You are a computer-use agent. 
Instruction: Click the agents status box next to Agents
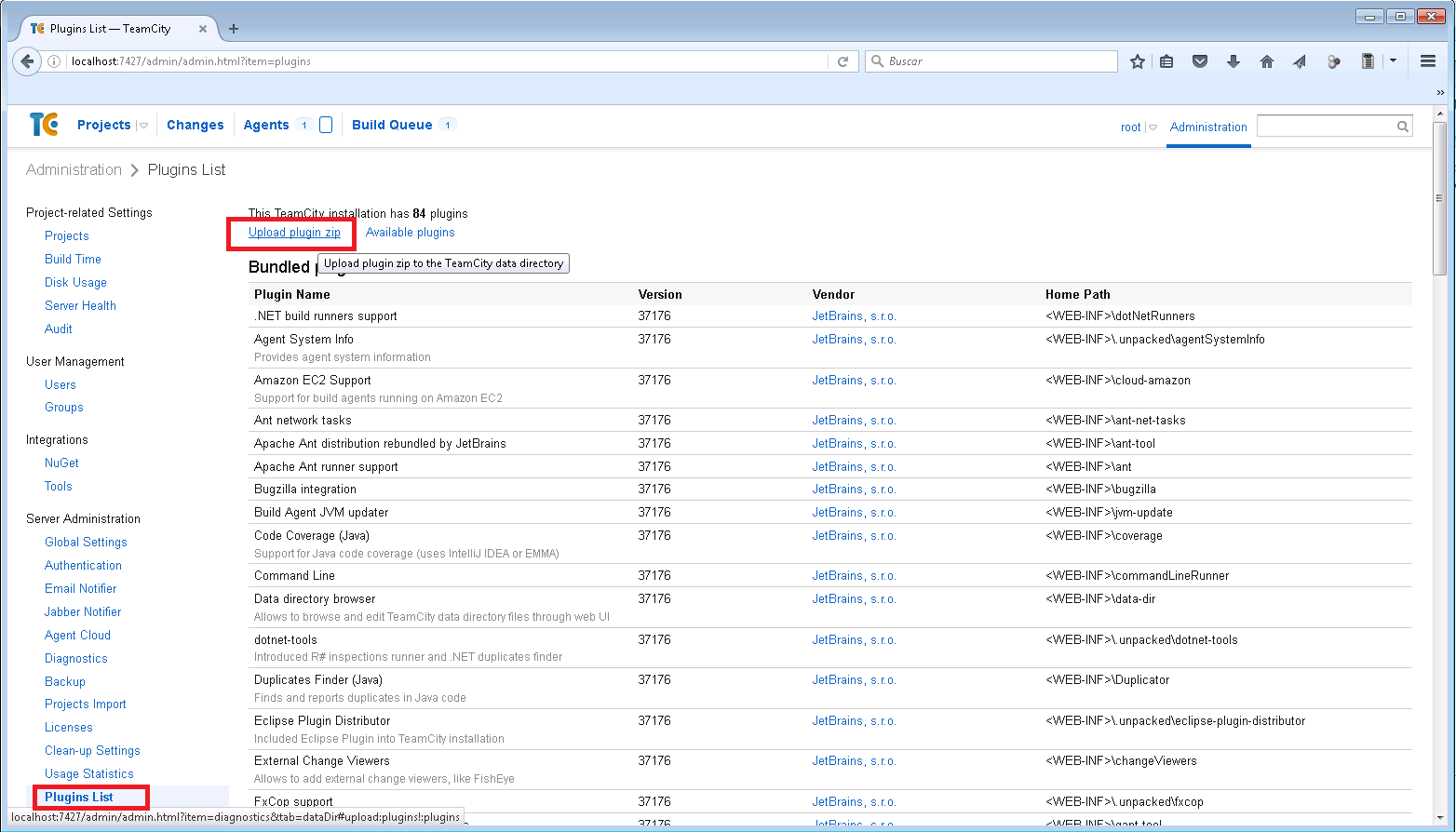coord(326,125)
